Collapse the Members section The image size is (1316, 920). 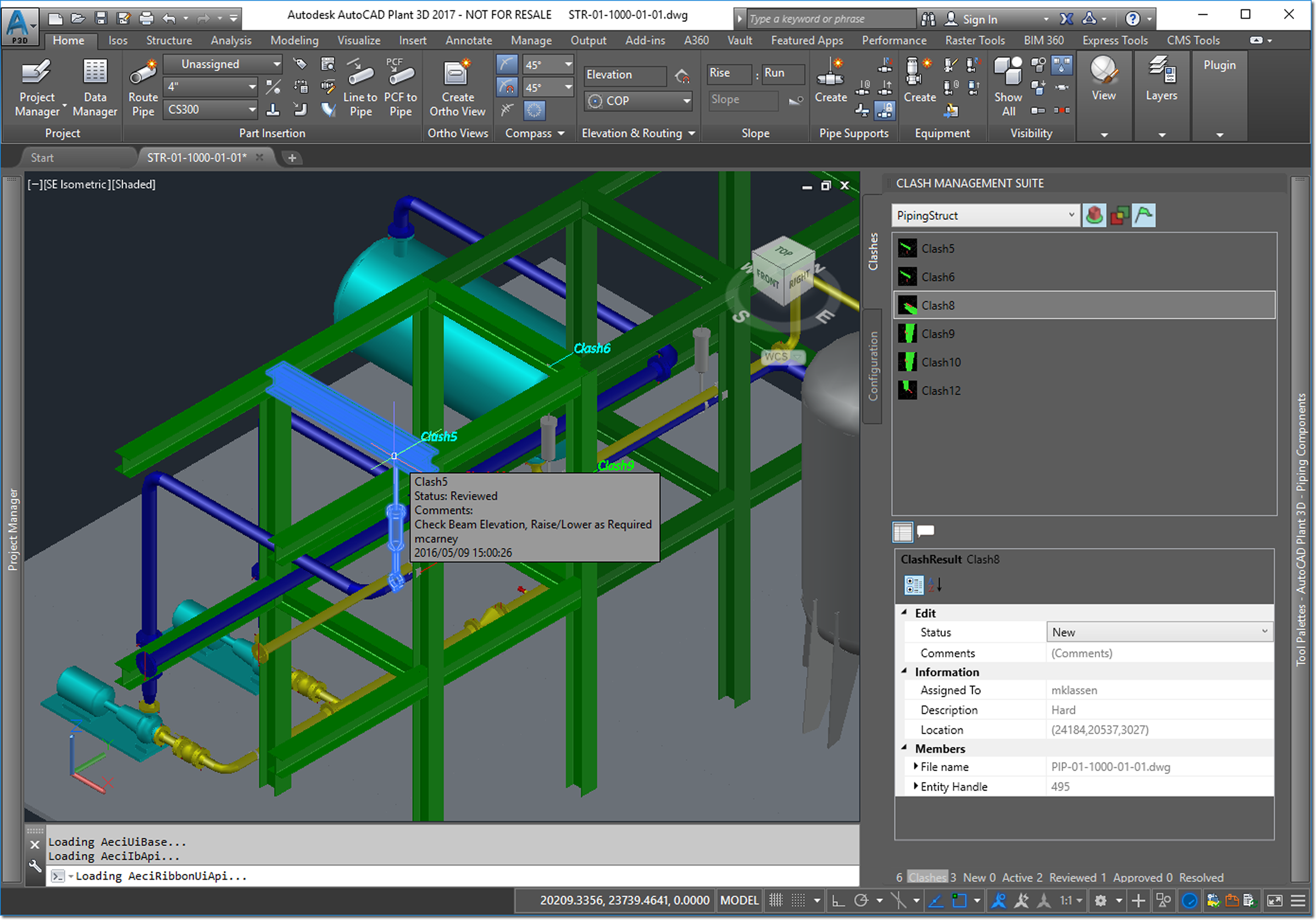coord(904,748)
